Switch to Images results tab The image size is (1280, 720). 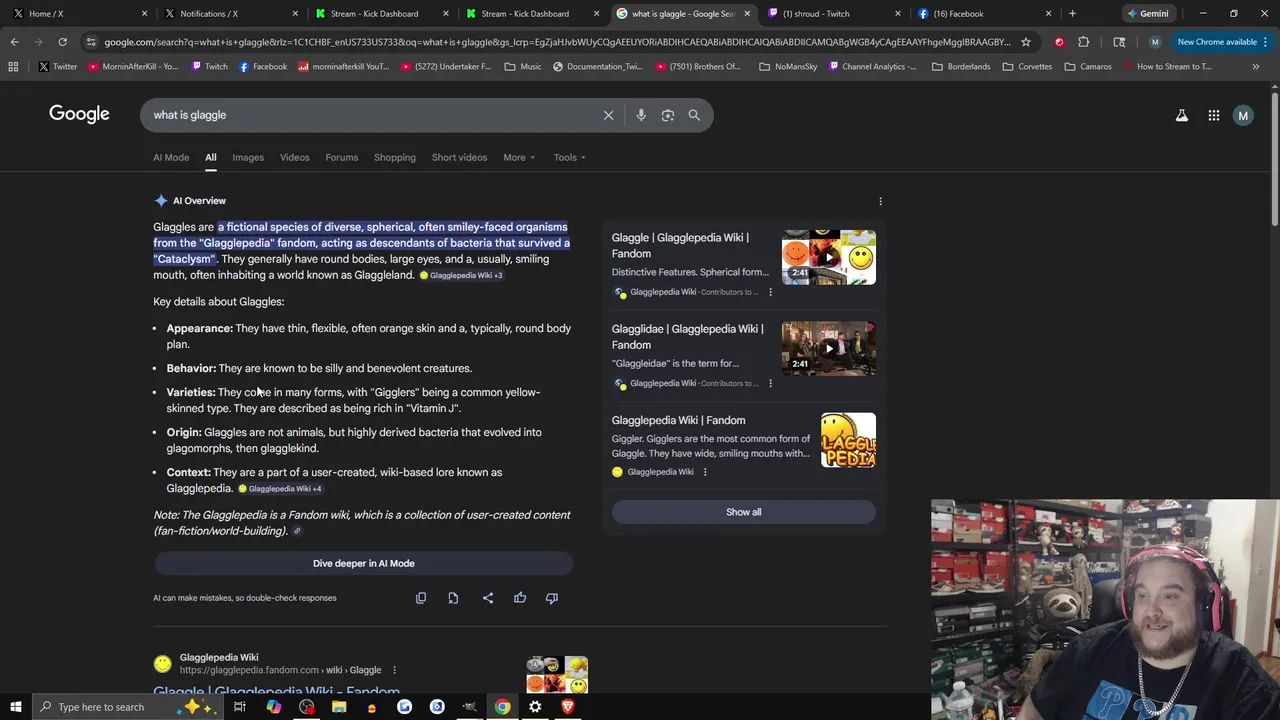[248, 157]
